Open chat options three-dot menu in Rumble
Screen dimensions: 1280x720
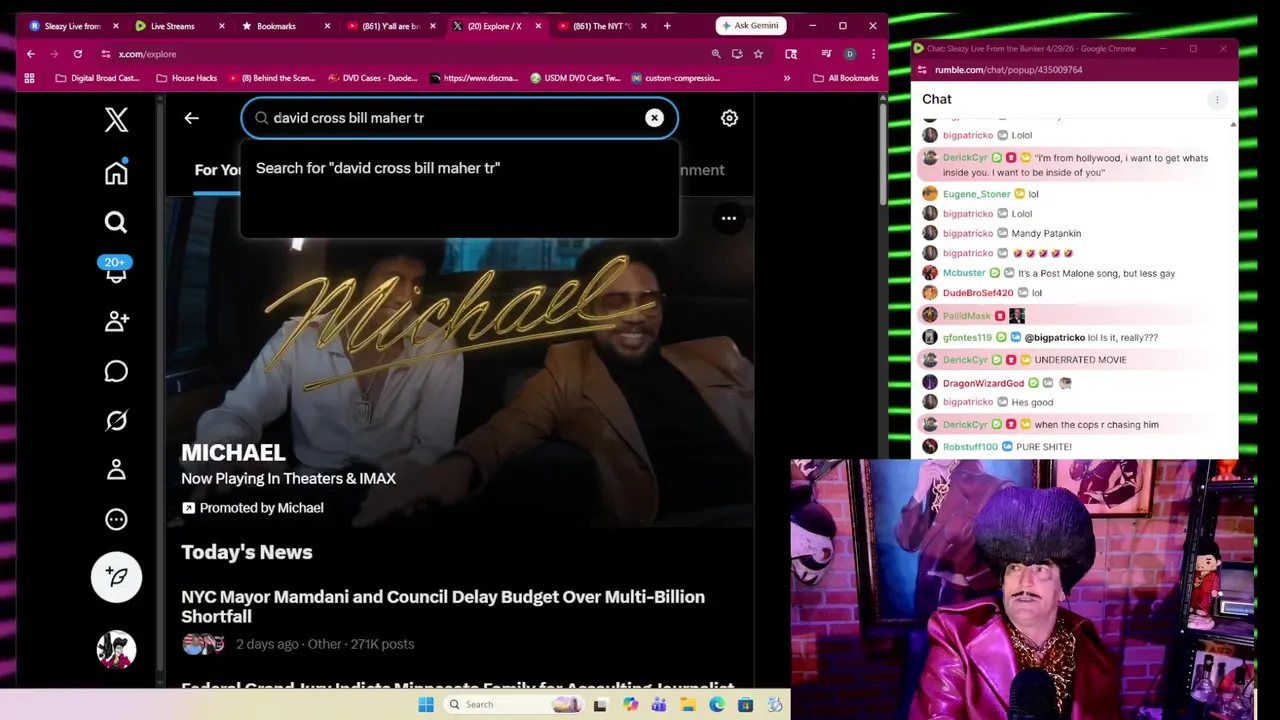click(x=1217, y=99)
